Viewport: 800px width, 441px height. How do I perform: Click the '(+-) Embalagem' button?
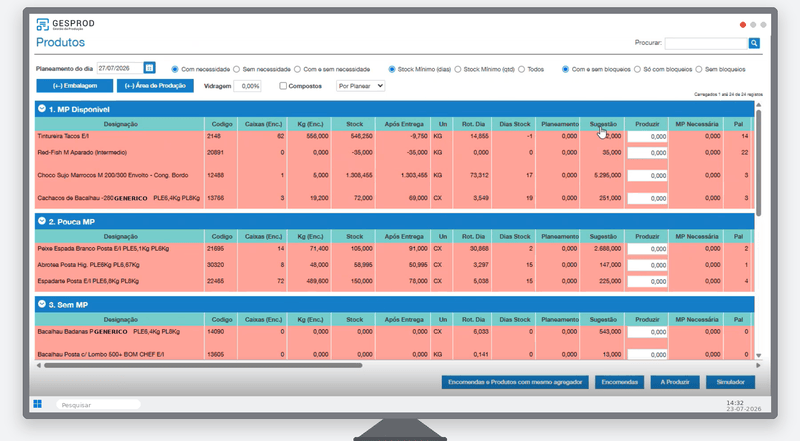pyautogui.click(x=74, y=86)
